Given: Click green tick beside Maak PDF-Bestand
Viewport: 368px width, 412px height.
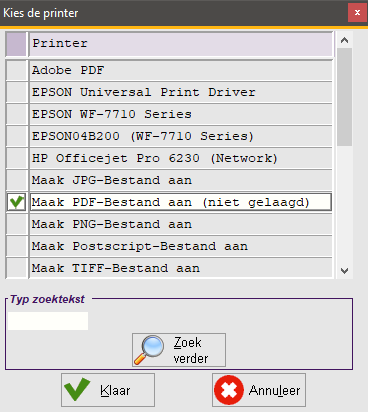Looking at the screenshot, I should pos(17,202).
